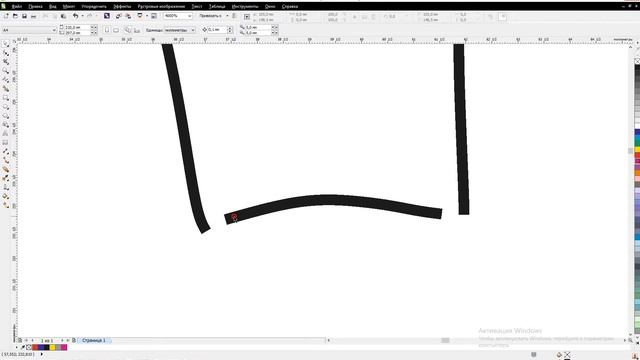The width and height of the screenshot is (640, 360).
Task: Select the Table tool
Action: (6, 142)
